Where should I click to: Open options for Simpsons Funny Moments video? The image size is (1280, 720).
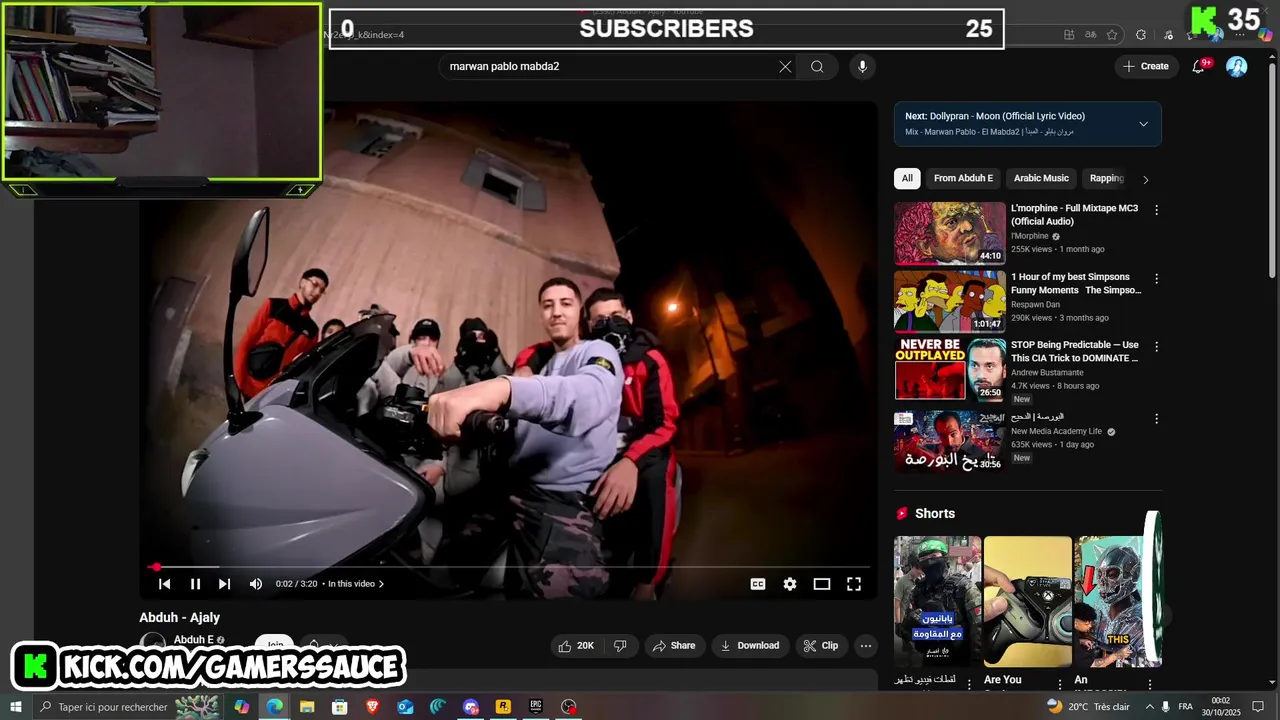pyautogui.click(x=1157, y=278)
